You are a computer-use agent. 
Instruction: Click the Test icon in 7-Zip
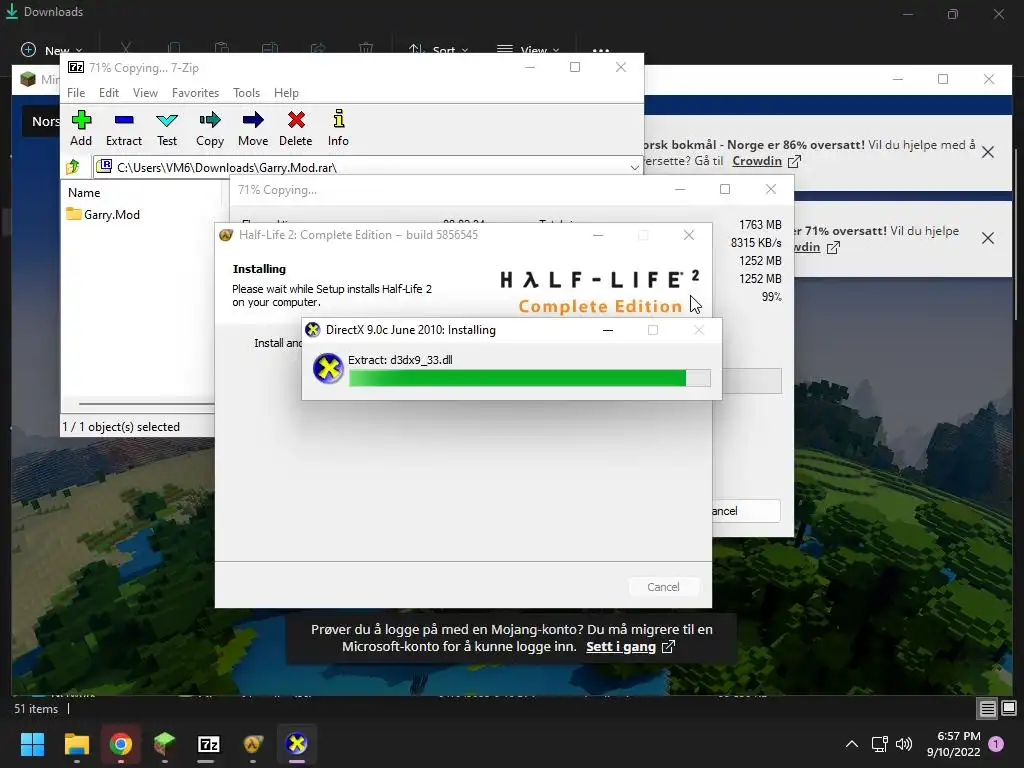tap(167, 128)
